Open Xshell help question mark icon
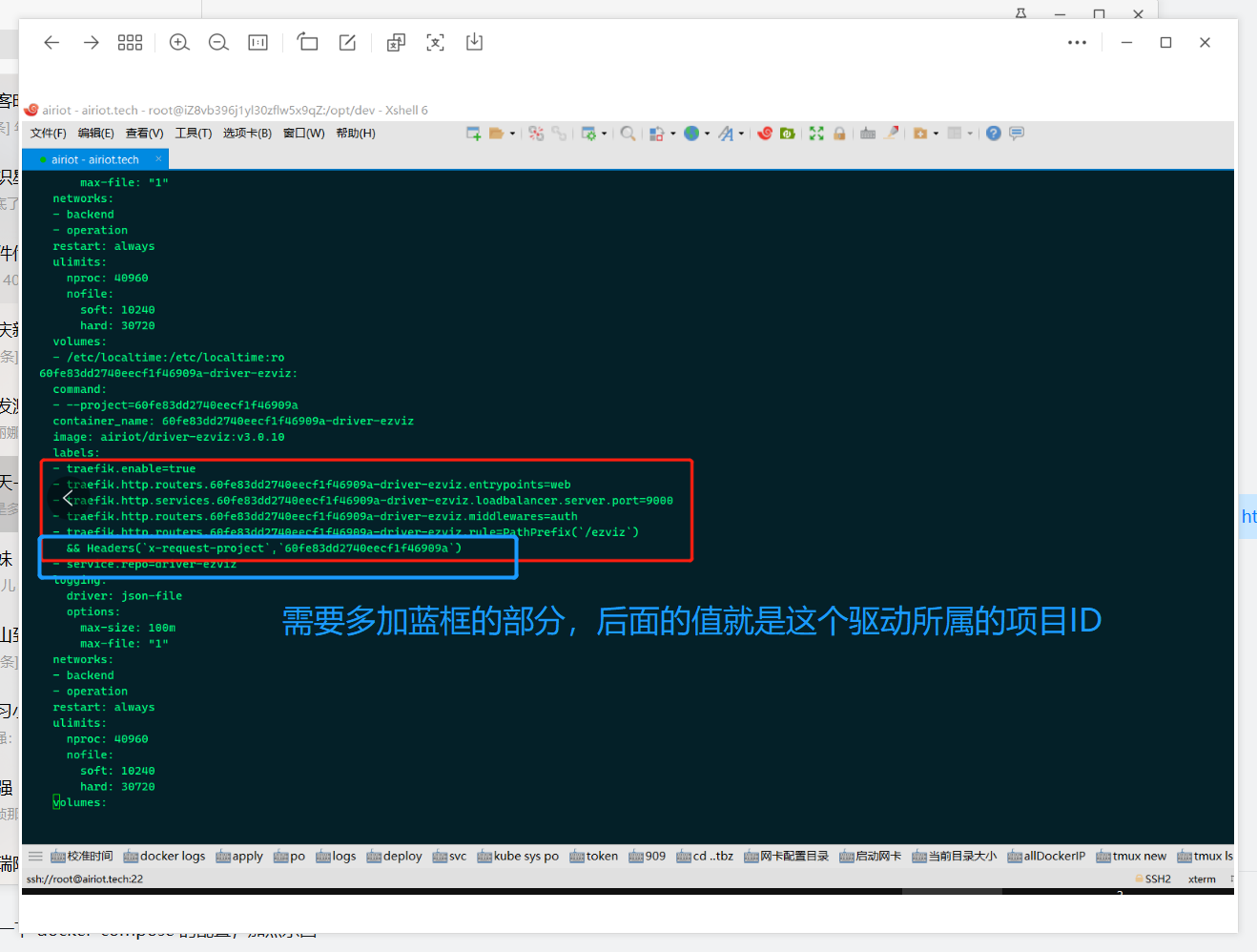Viewport: 1257px width, 952px height. (994, 134)
